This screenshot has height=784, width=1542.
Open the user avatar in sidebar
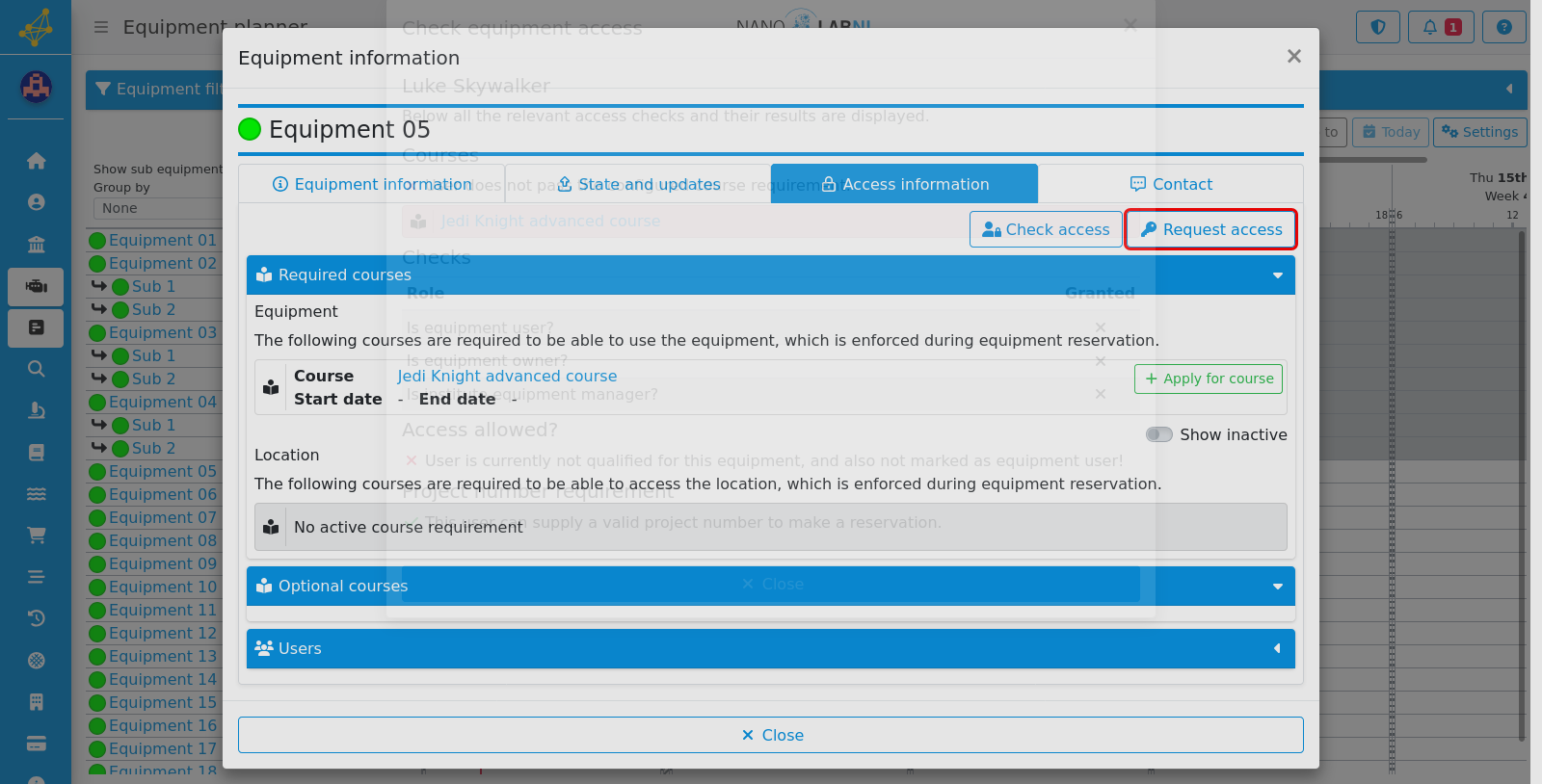pyautogui.click(x=36, y=88)
